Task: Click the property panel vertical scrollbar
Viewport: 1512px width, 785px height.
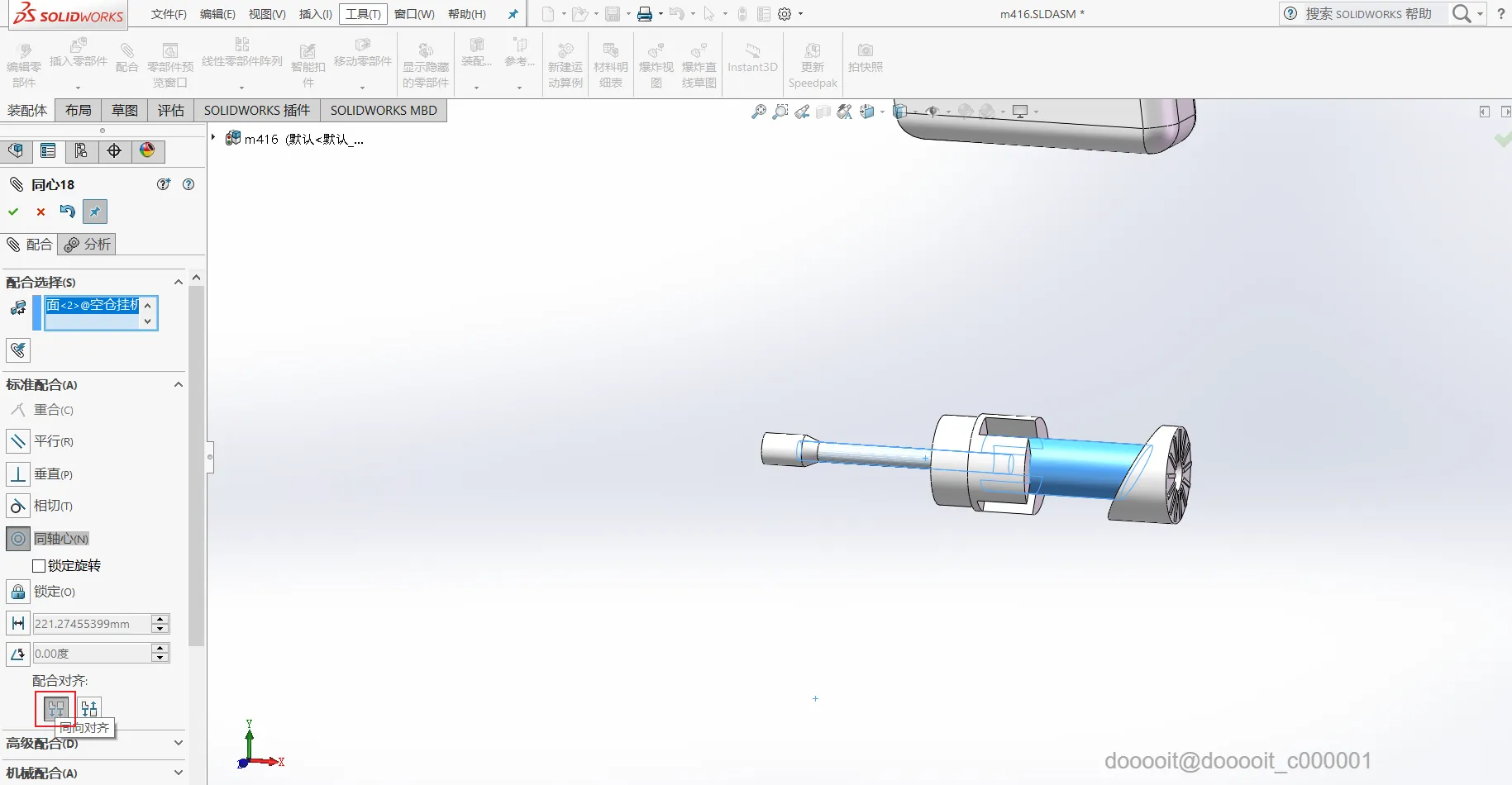Action: 196,465
